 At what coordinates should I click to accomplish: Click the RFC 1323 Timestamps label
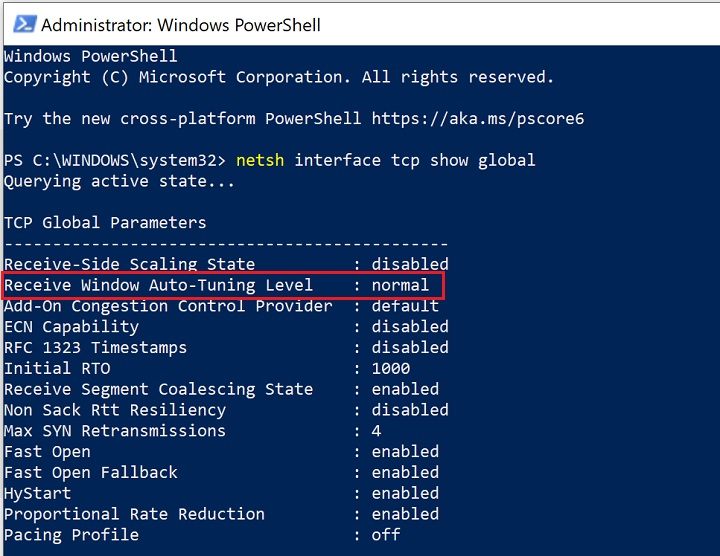pyautogui.click(x=95, y=348)
